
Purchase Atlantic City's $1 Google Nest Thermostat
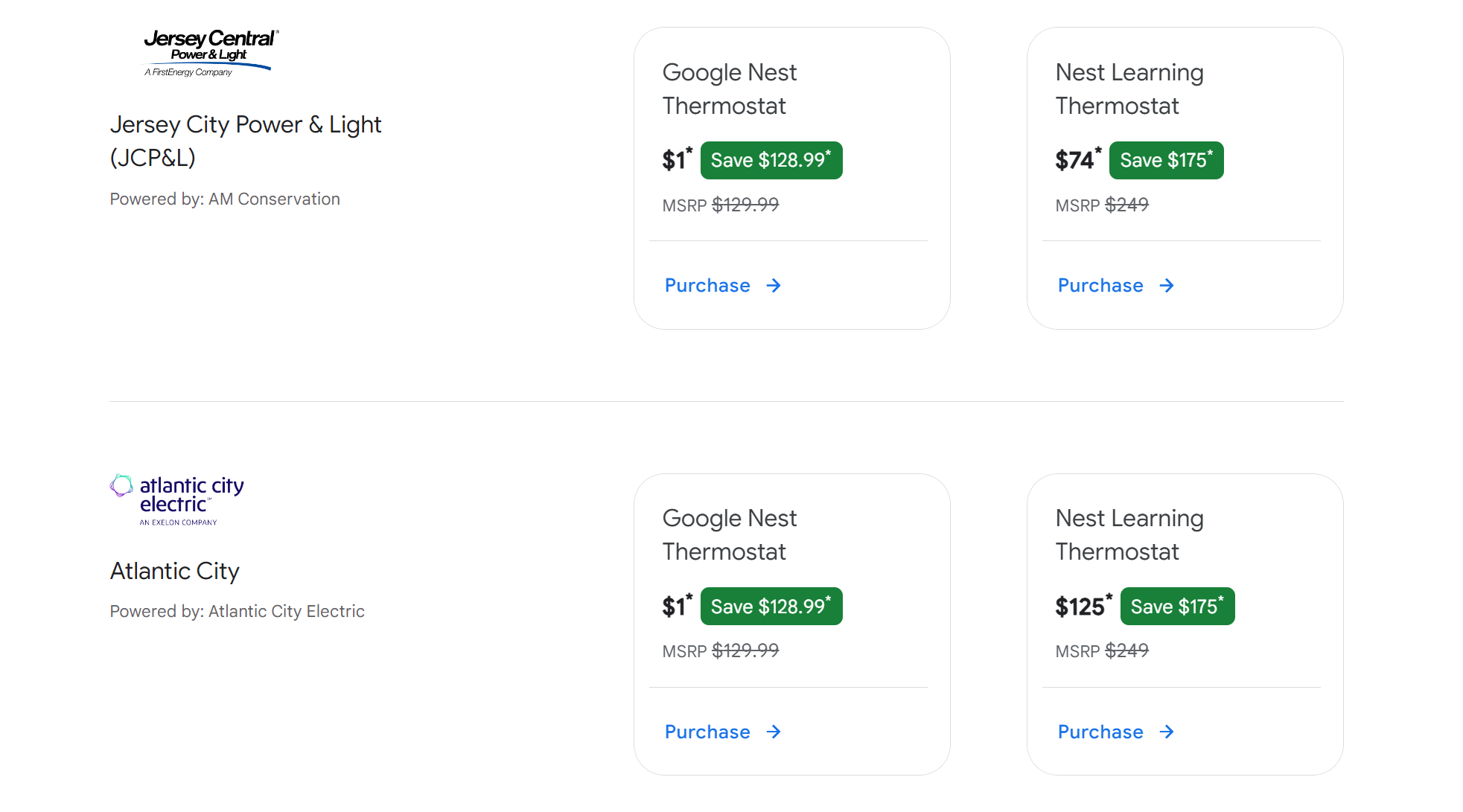pyautogui.click(x=708, y=732)
